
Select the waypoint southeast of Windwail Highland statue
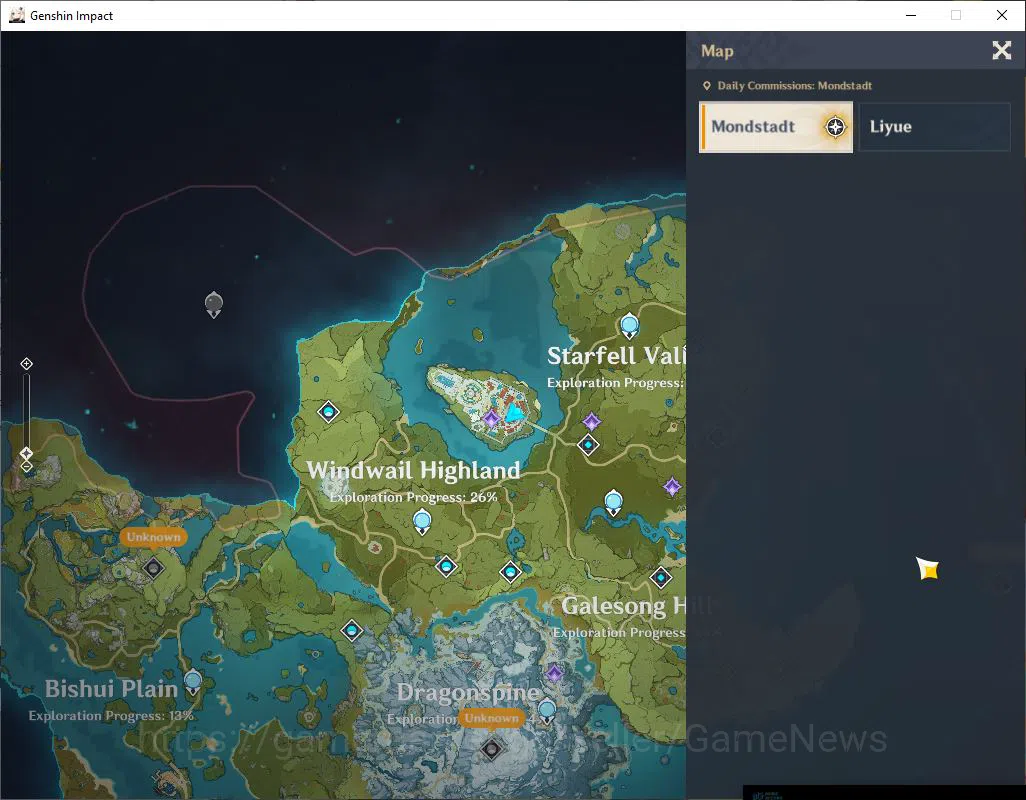click(x=446, y=566)
